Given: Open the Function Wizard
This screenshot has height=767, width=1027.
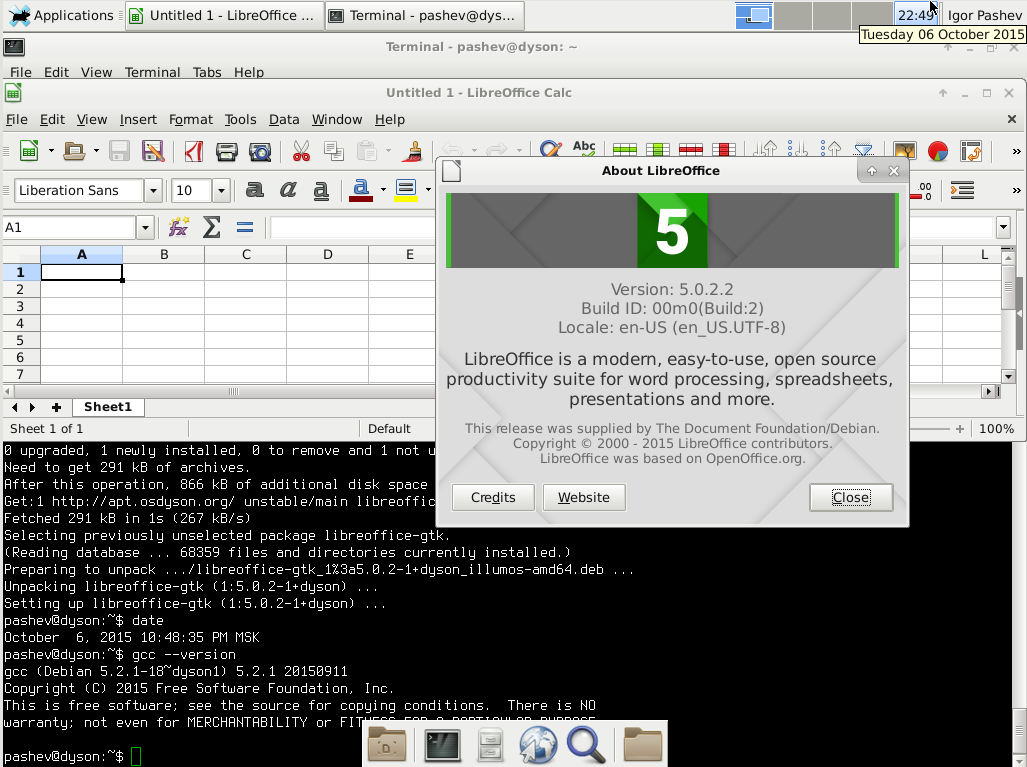Looking at the screenshot, I should click(178, 227).
